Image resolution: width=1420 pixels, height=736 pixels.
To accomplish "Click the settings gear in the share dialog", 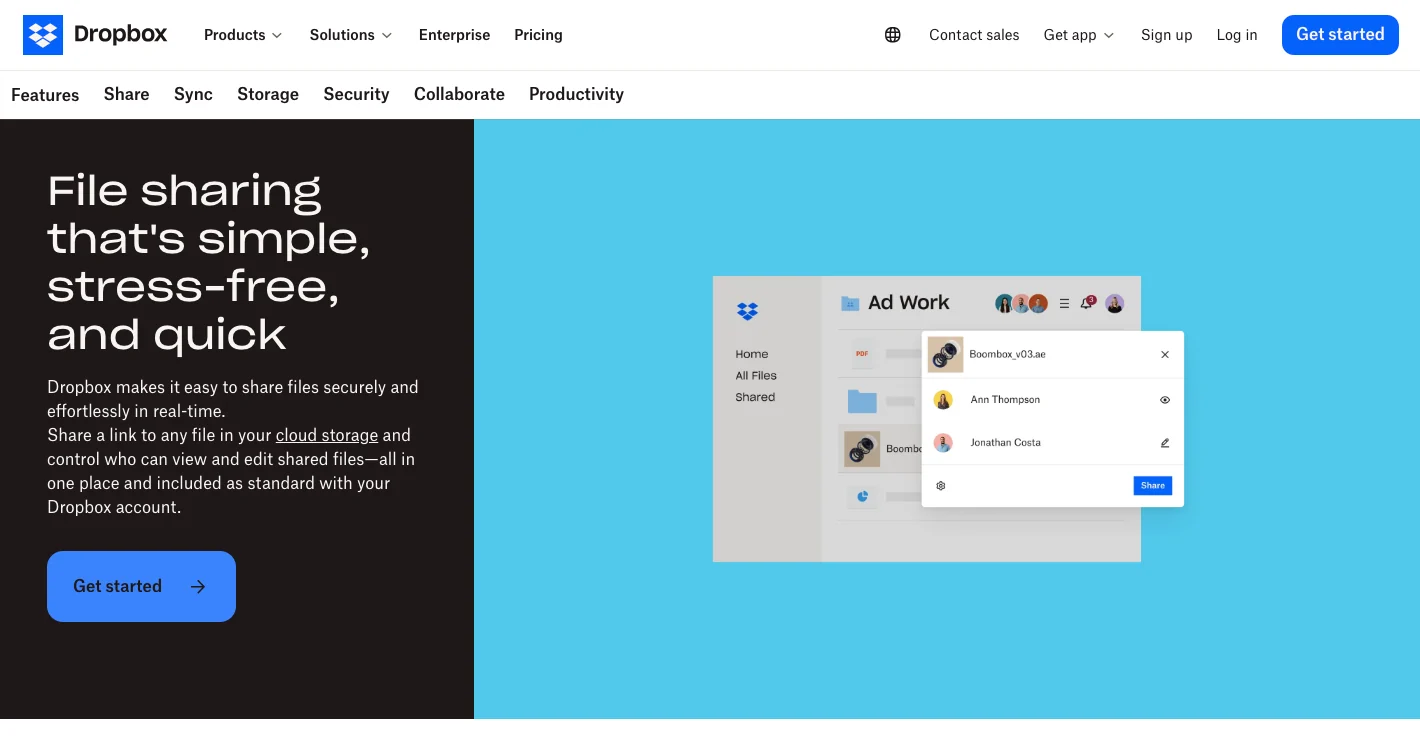I will point(941,486).
